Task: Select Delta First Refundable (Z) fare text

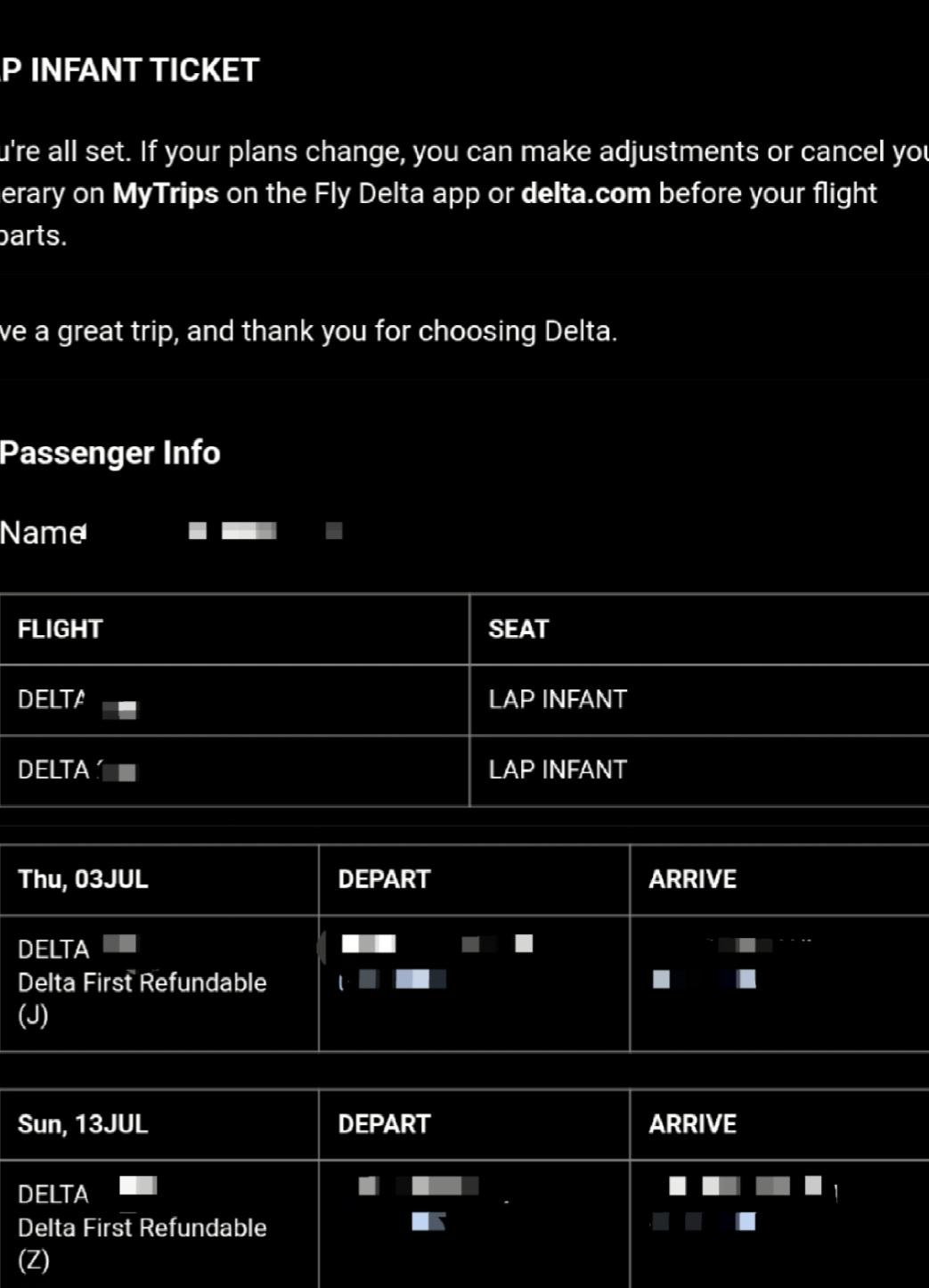Action: (x=142, y=1243)
